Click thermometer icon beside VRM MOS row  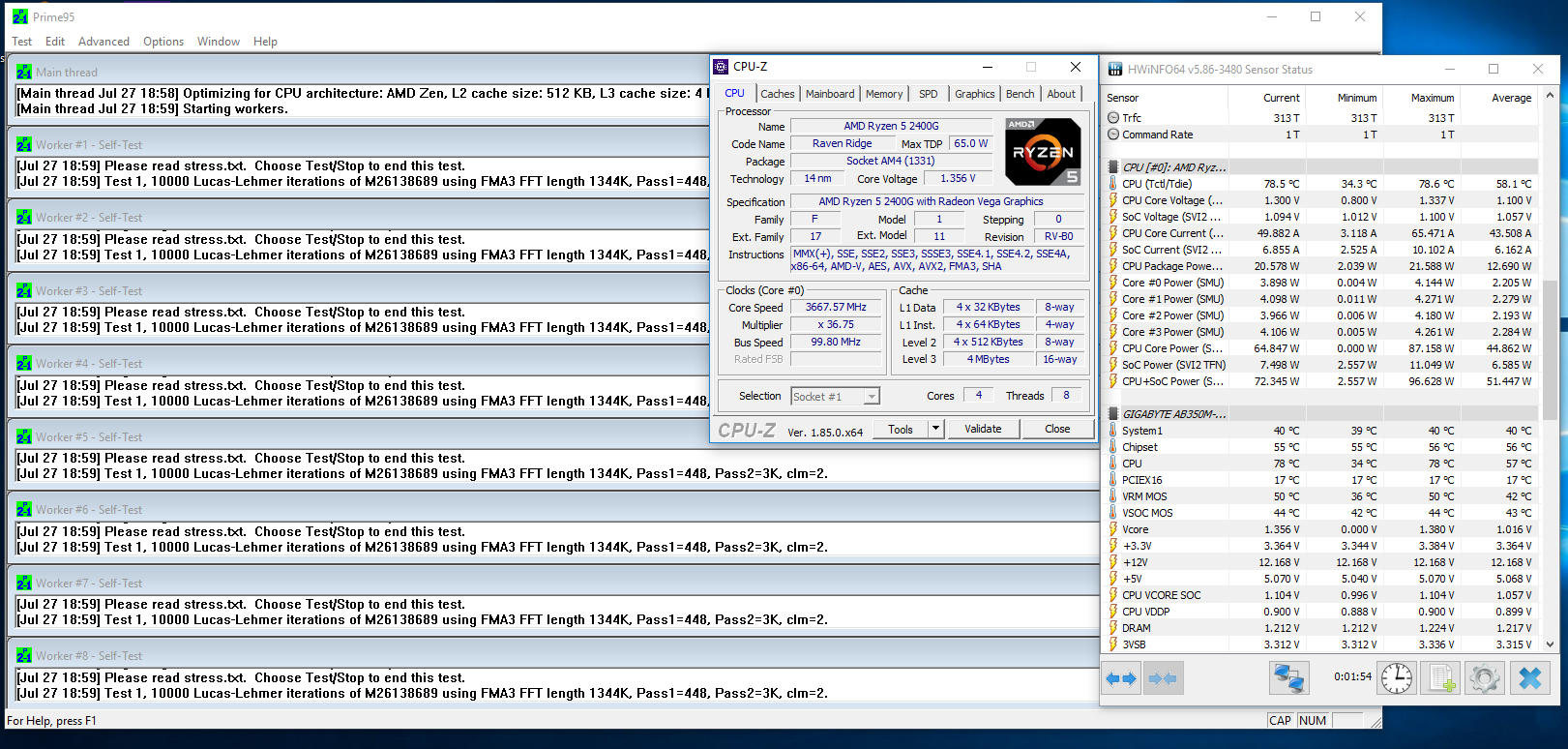[x=1113, y=496]
